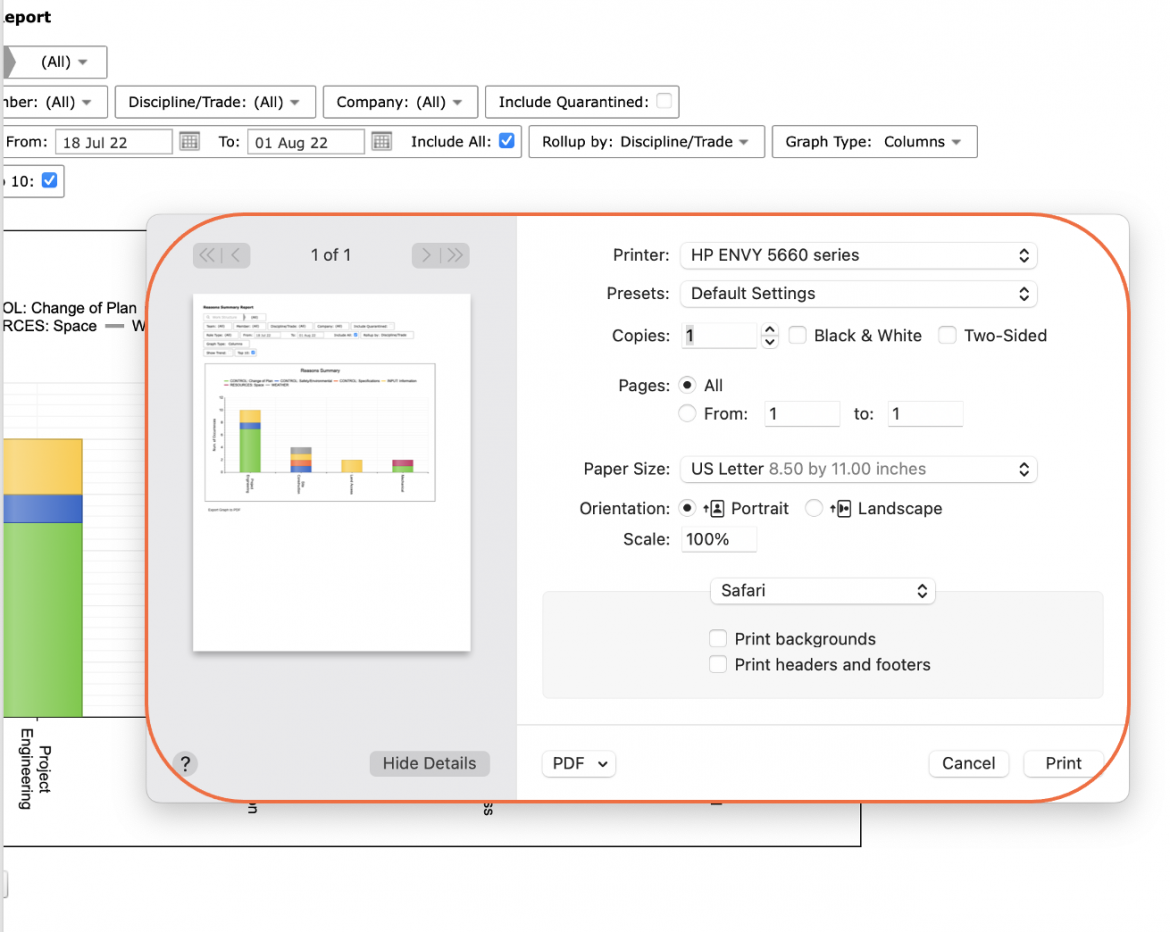
Task: Open the Company filter dropdown
Action: 400,101
